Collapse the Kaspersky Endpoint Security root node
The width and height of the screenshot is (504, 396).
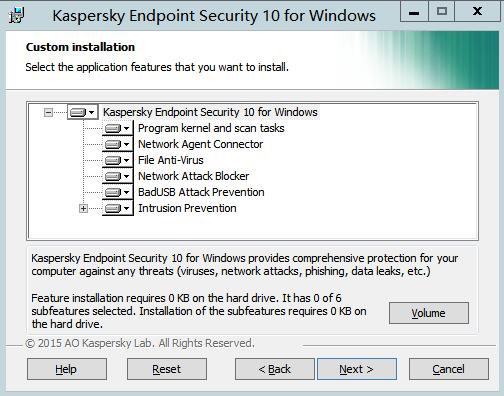[48, 112]
